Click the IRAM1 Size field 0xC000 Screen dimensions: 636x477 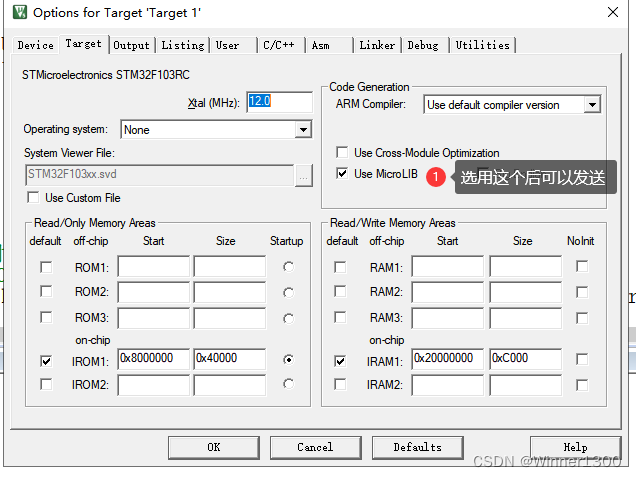[526, 359]
